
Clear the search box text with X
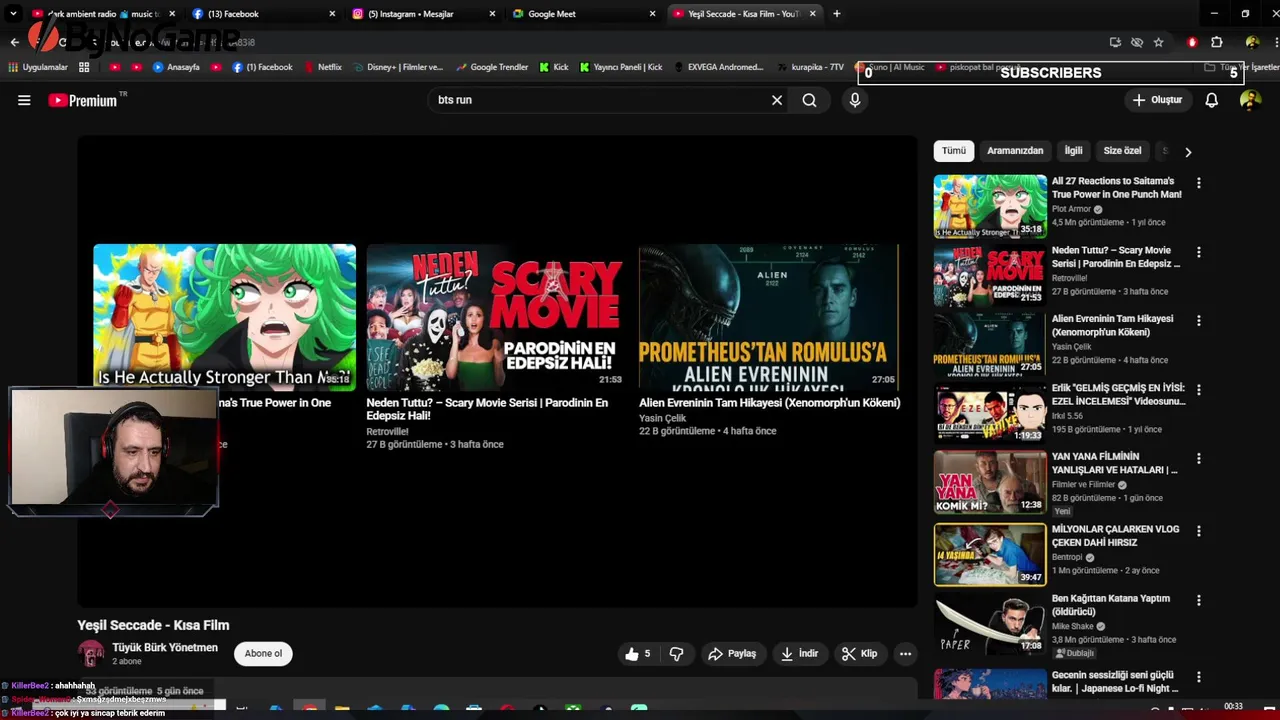(777, 100)
